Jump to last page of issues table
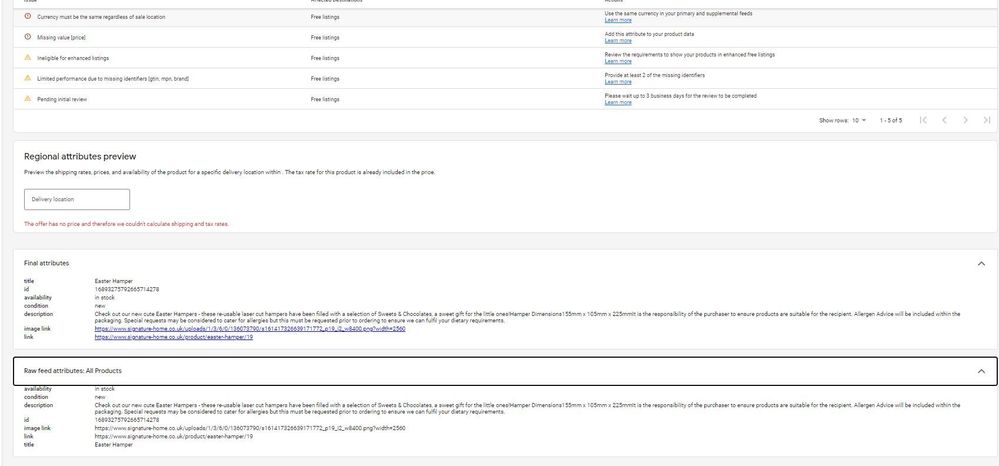The height and width of the screenshot is (466, 999). pos(986,120)
